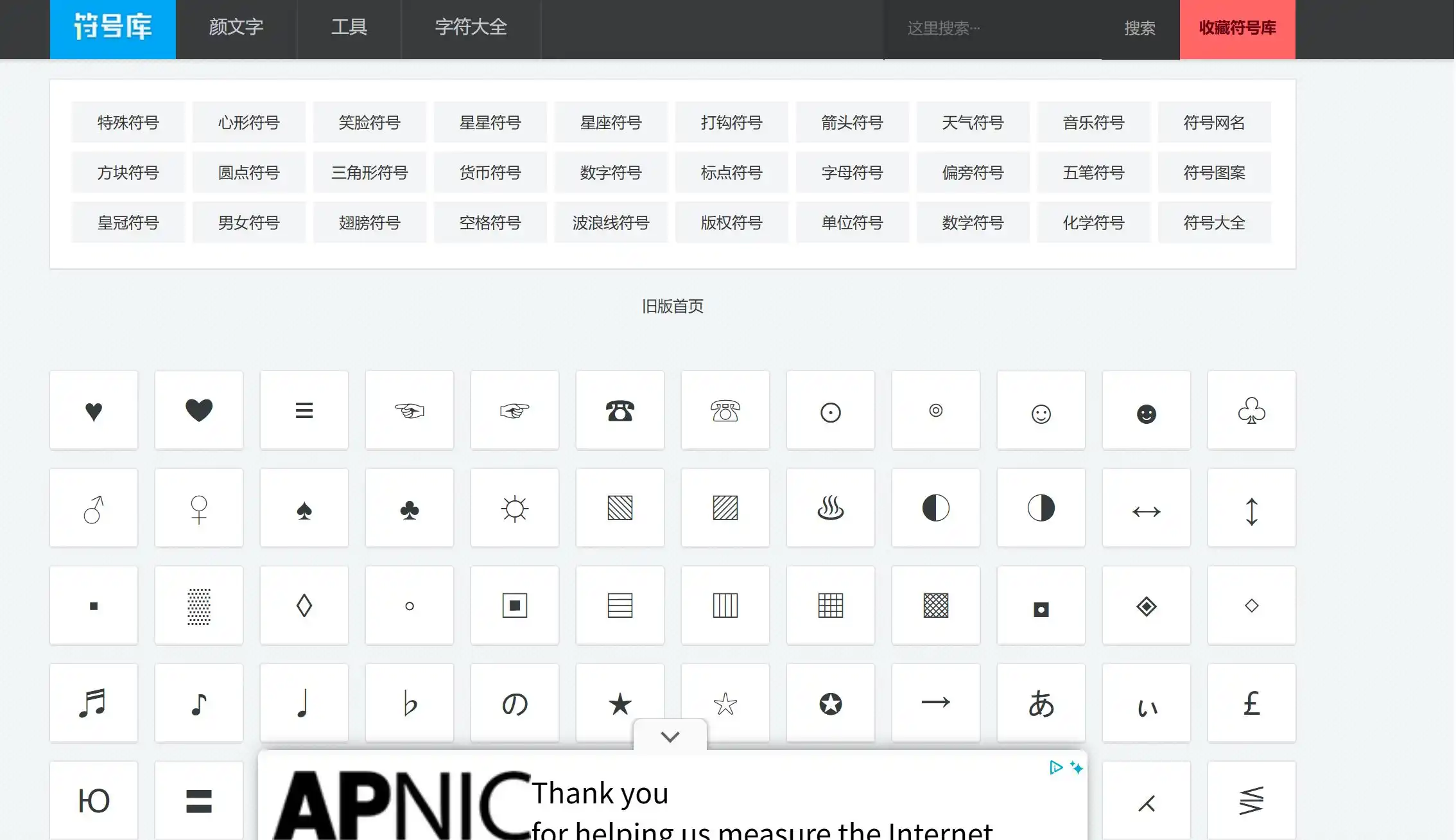The height and width of the screenshot is (840, 1456).
Task: Click the small black heart symbol tile
Action: pos(94,410)
